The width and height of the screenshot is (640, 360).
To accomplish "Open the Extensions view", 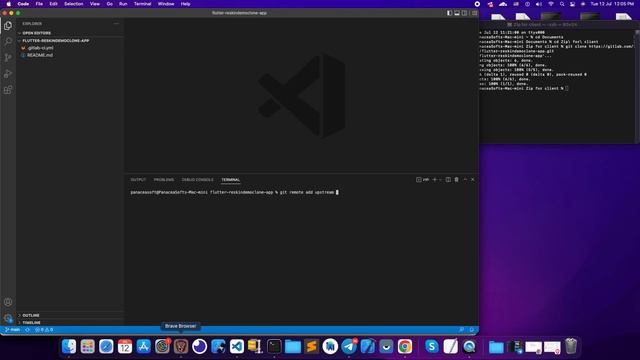I will click(8, 90).
